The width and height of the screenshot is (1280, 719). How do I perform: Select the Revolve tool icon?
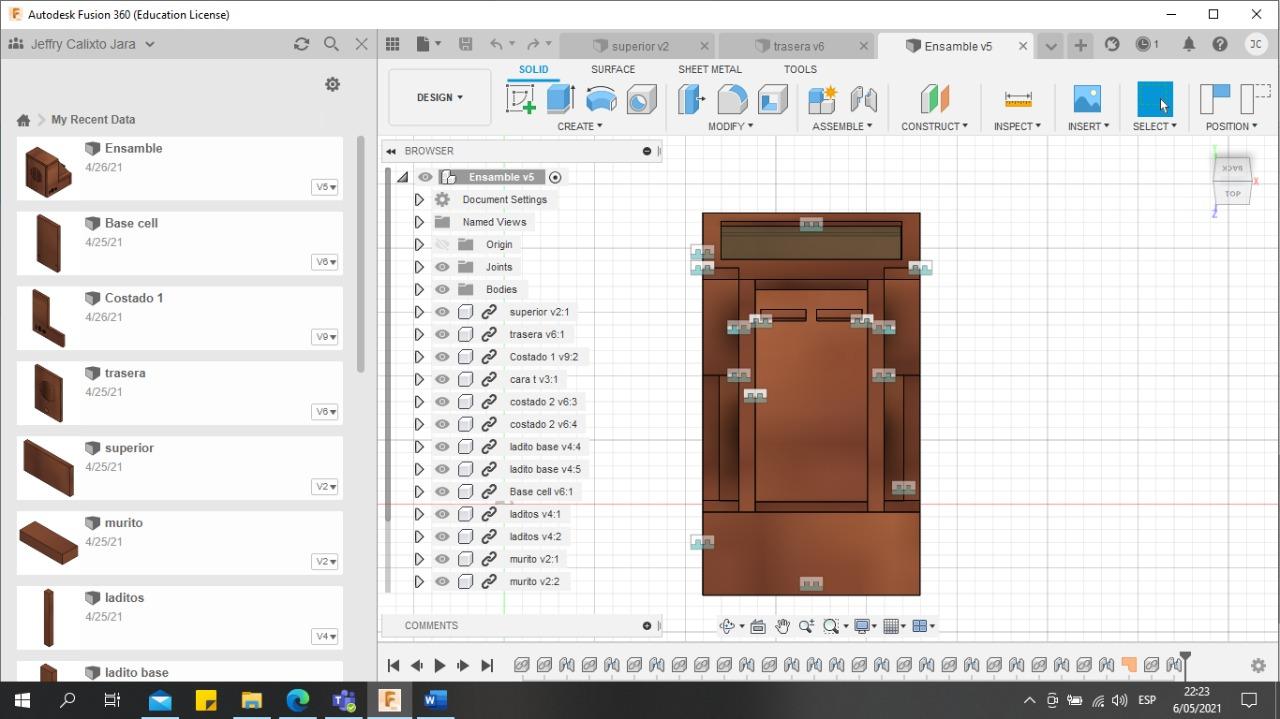tap(601, 99)
